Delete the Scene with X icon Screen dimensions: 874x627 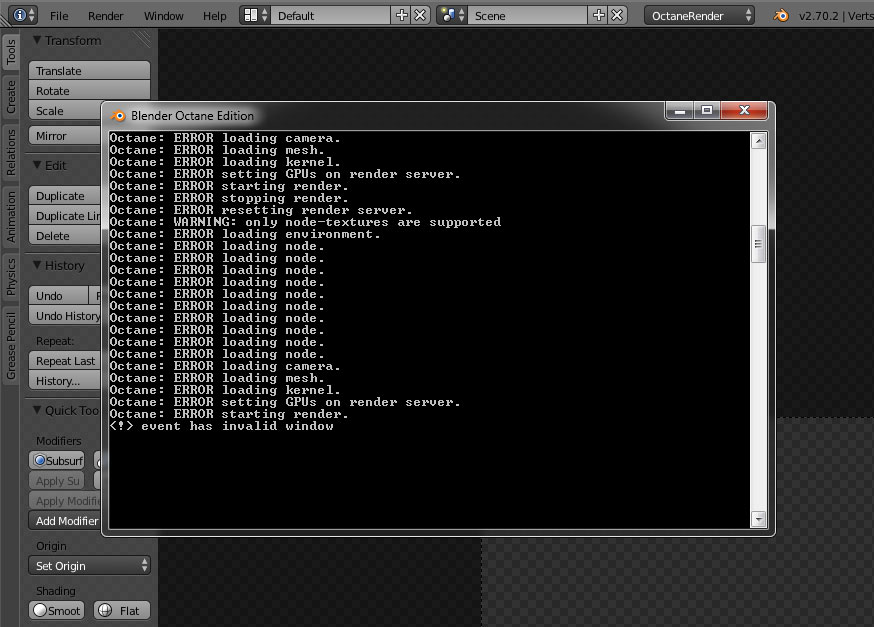click(x=617, y=15)
